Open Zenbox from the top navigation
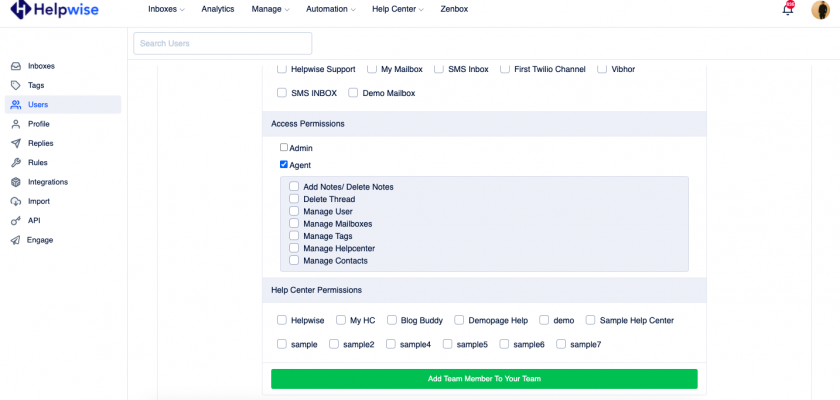The image size is (840, 400). point(454,9)
